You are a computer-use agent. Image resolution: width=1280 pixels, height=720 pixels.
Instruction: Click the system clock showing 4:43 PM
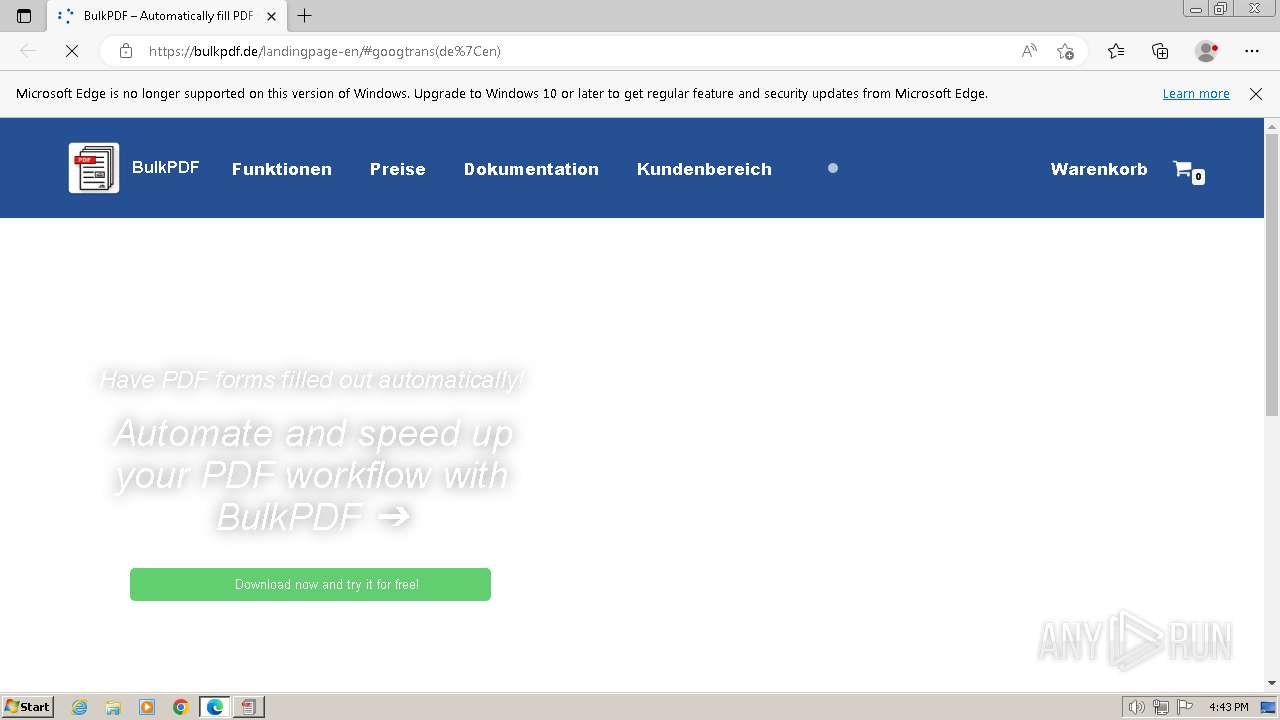point(1228,707)
